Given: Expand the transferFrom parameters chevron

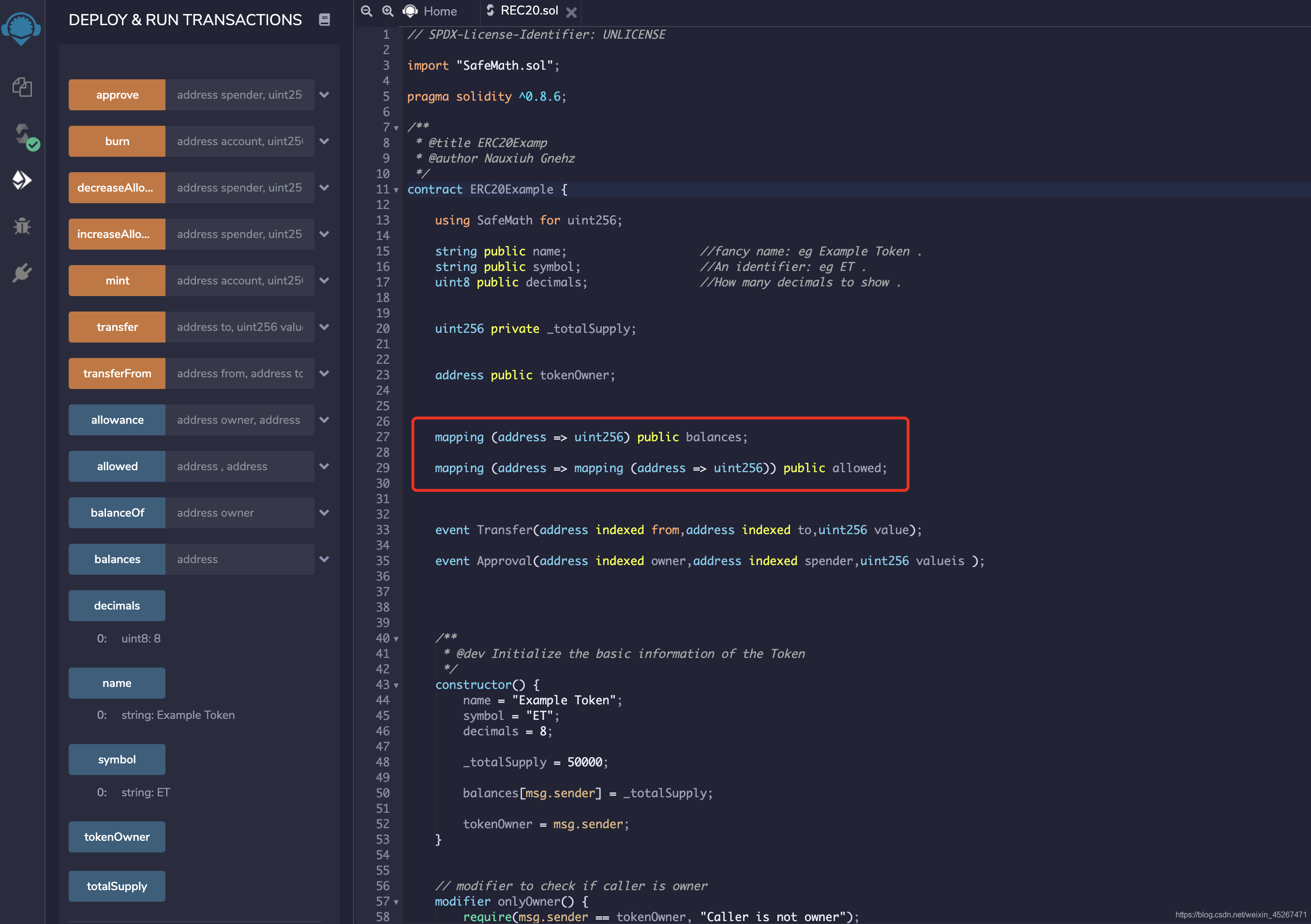Looking at the screenshot, I should tap(324, 373).
